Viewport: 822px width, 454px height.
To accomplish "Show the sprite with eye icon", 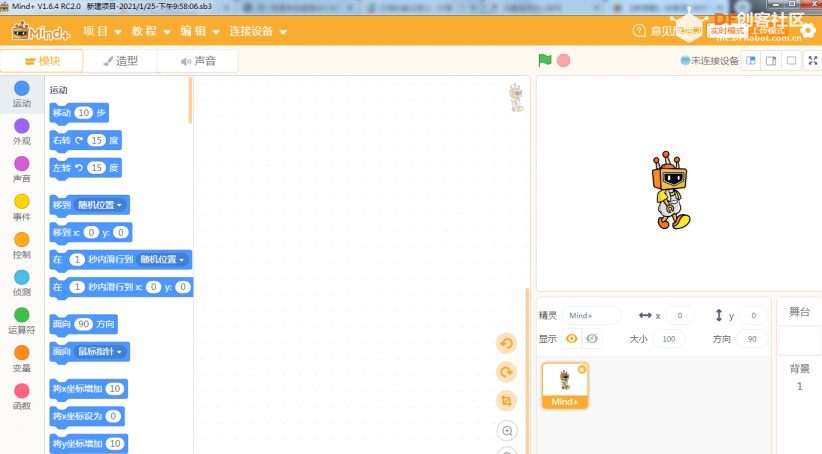I will 571,339.
